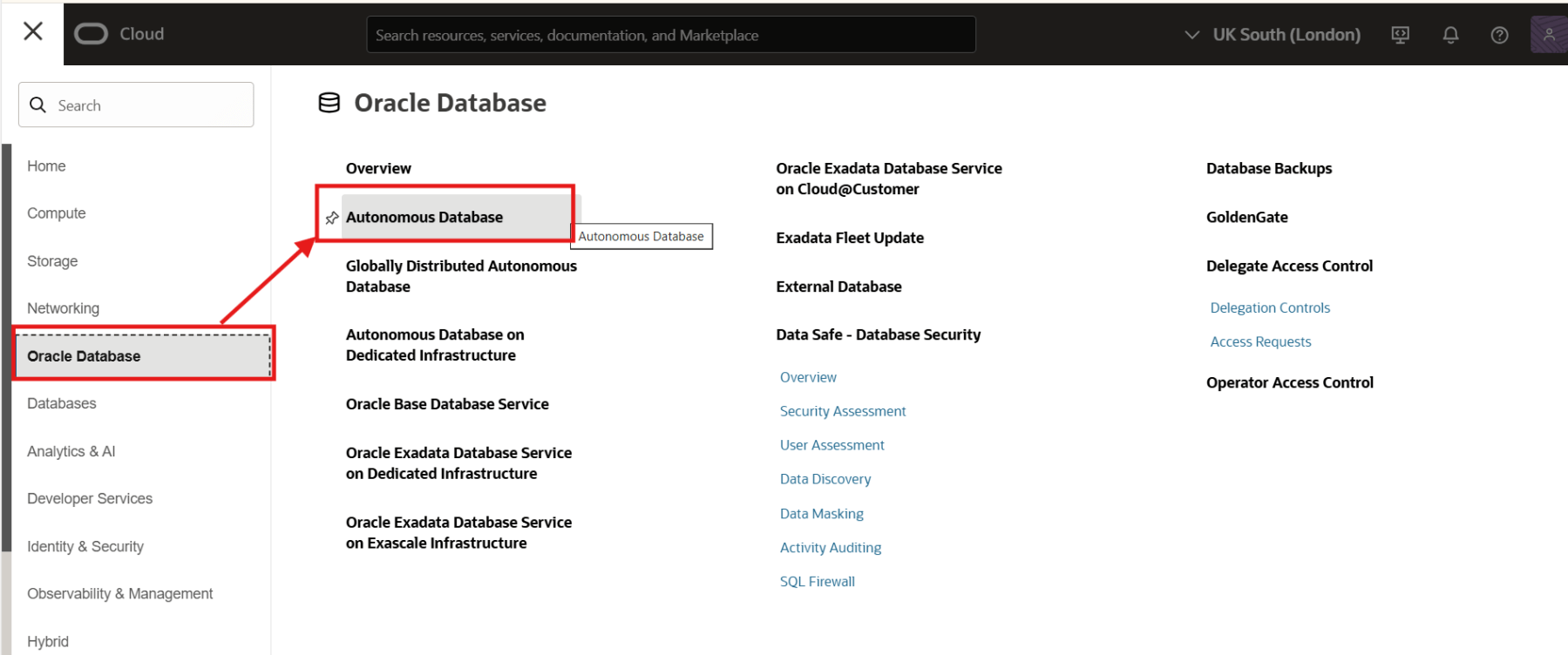Open the Cloud Shell developer tools icon
The image size is (1568, 655).
point(1400,35)
